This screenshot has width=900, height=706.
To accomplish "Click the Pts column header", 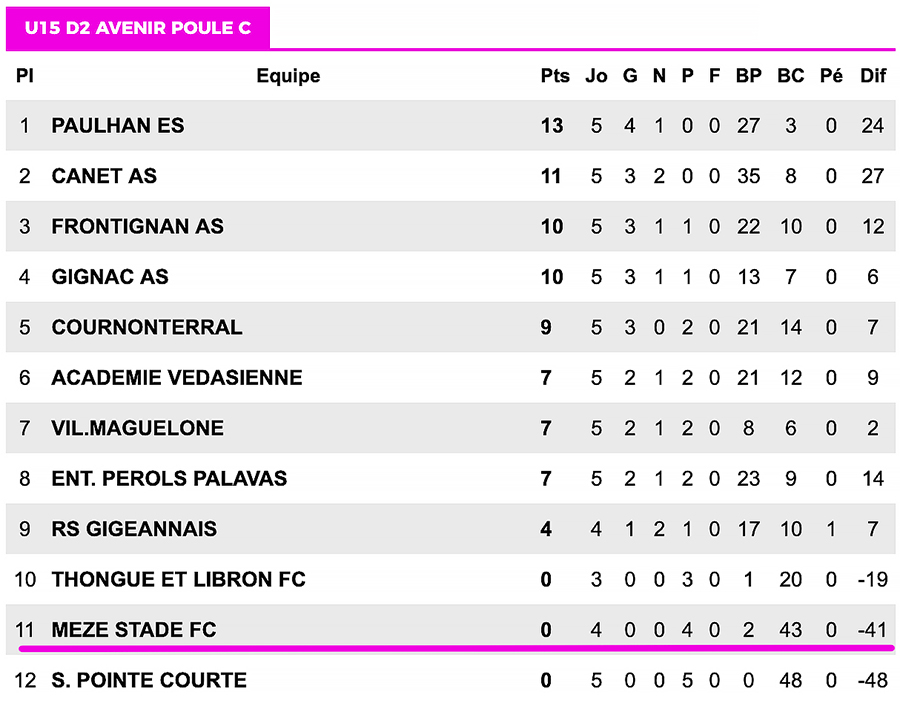I will pos(555,76).
